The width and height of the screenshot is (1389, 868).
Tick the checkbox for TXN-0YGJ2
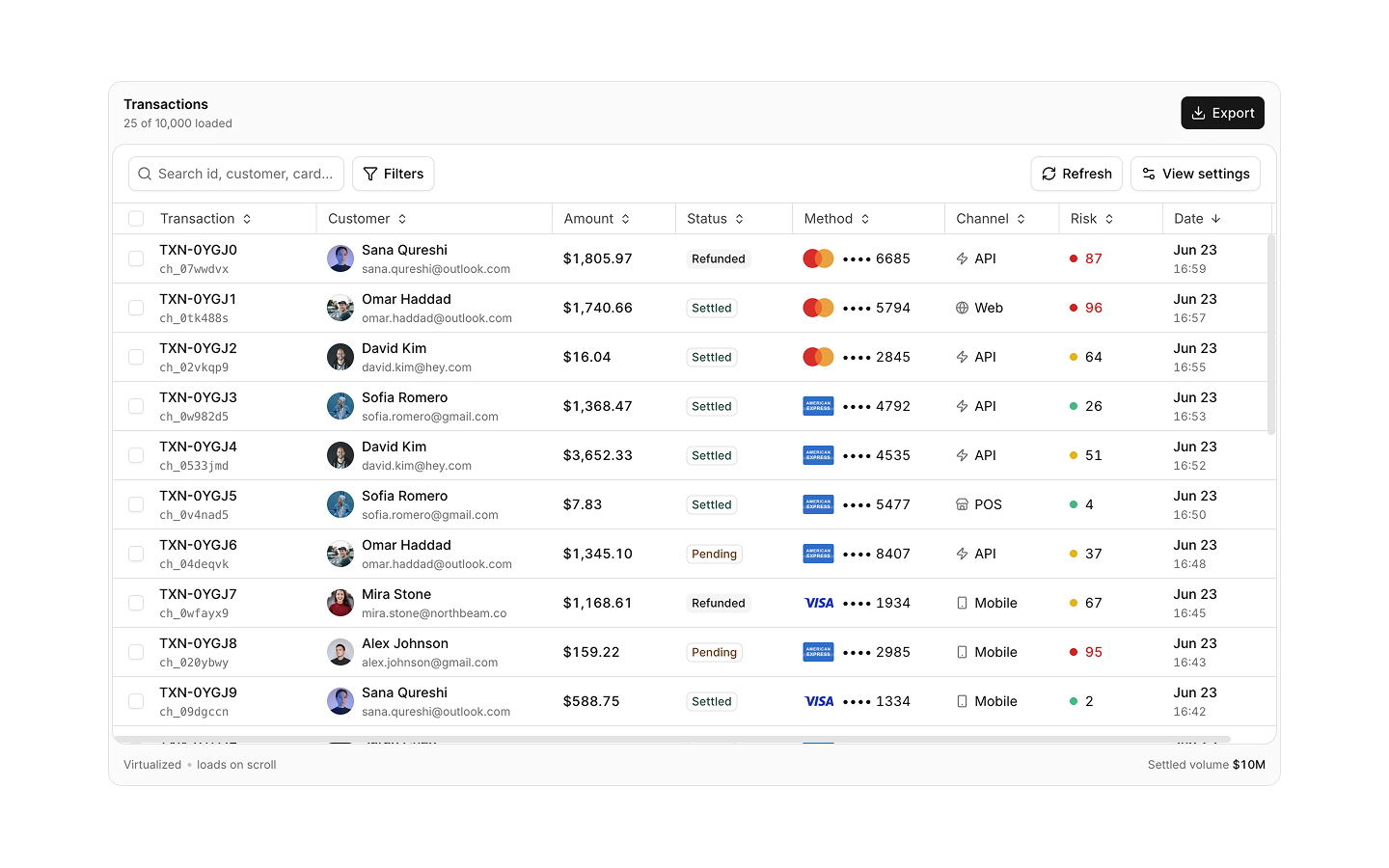[136, 357]
